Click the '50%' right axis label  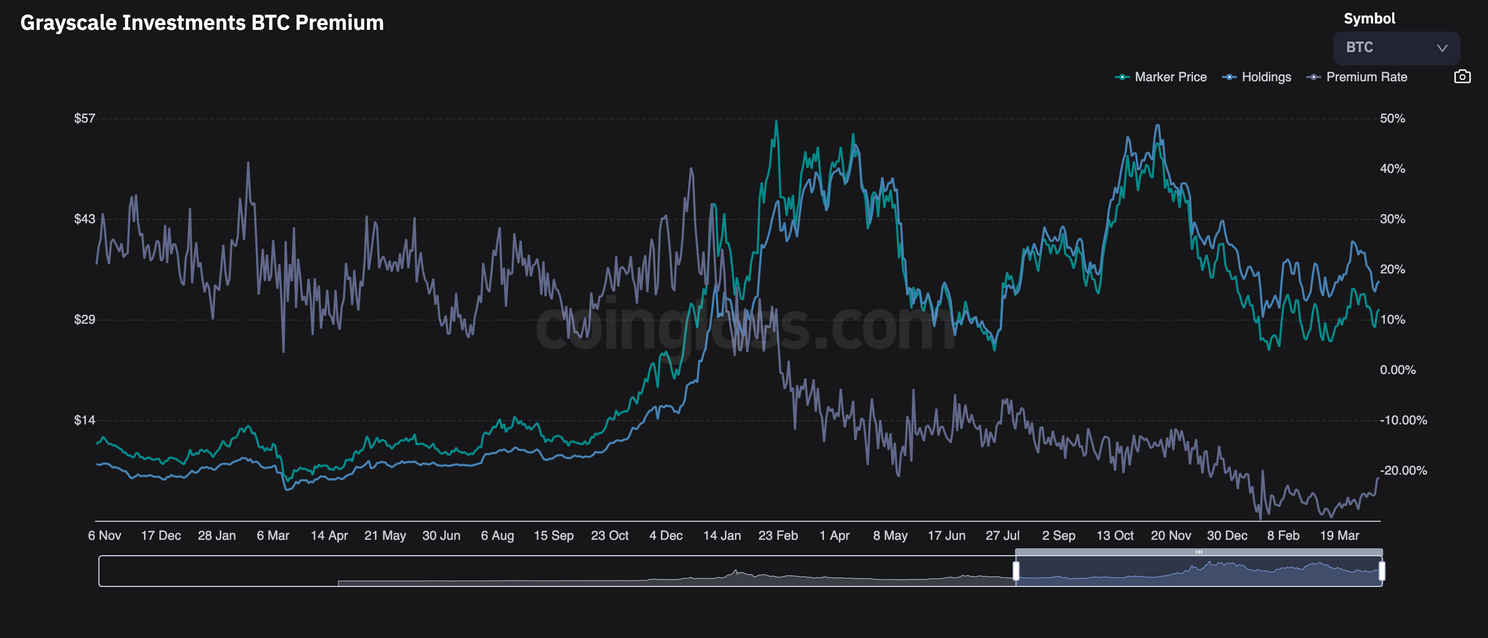[x=1393, y=118]
